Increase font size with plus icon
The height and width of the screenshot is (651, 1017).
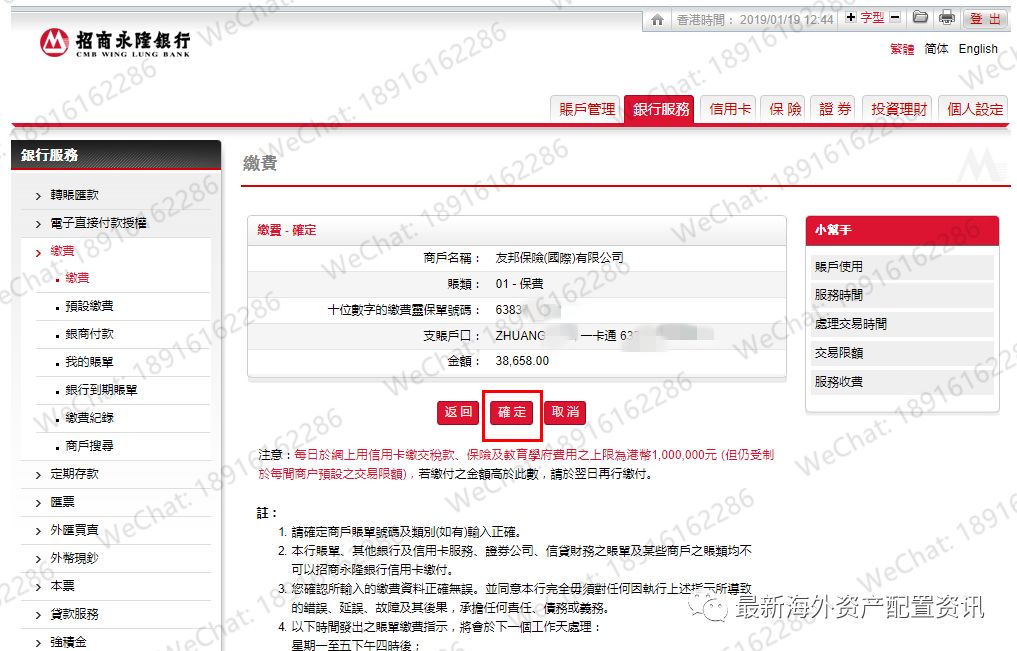pyautogui.click(x=850, y=18)
